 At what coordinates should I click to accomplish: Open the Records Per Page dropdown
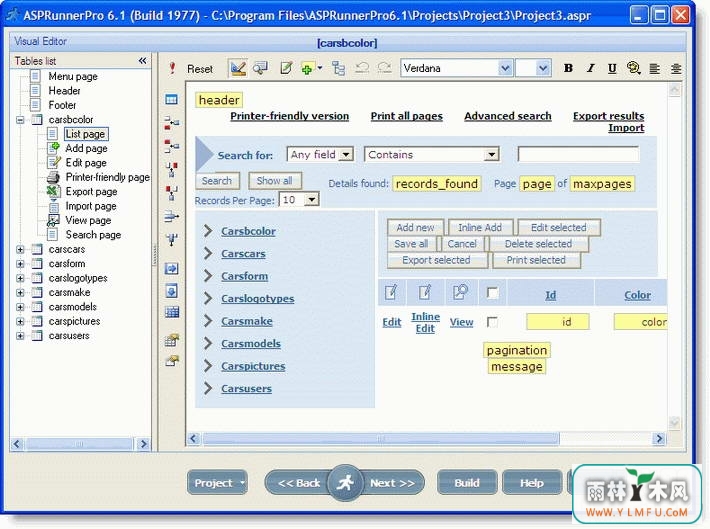click(312, 200)
